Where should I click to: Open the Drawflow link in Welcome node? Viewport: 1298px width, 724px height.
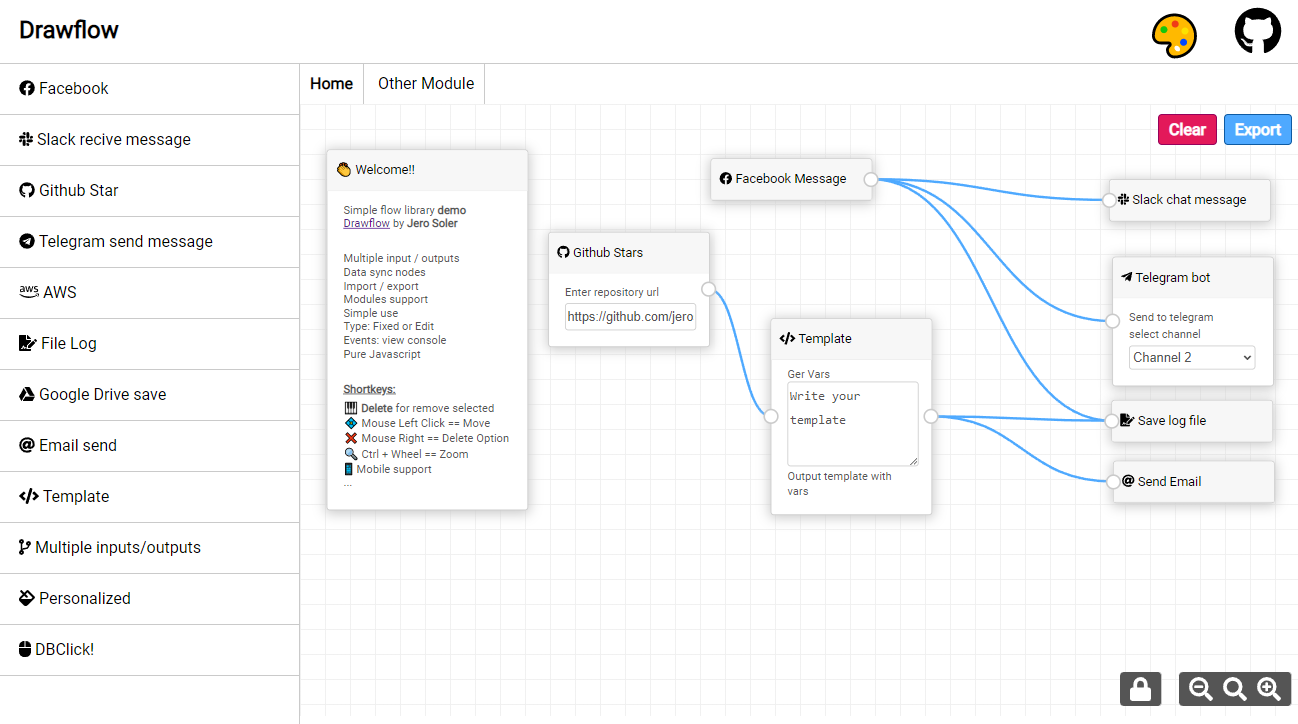(x=366, y=224)
